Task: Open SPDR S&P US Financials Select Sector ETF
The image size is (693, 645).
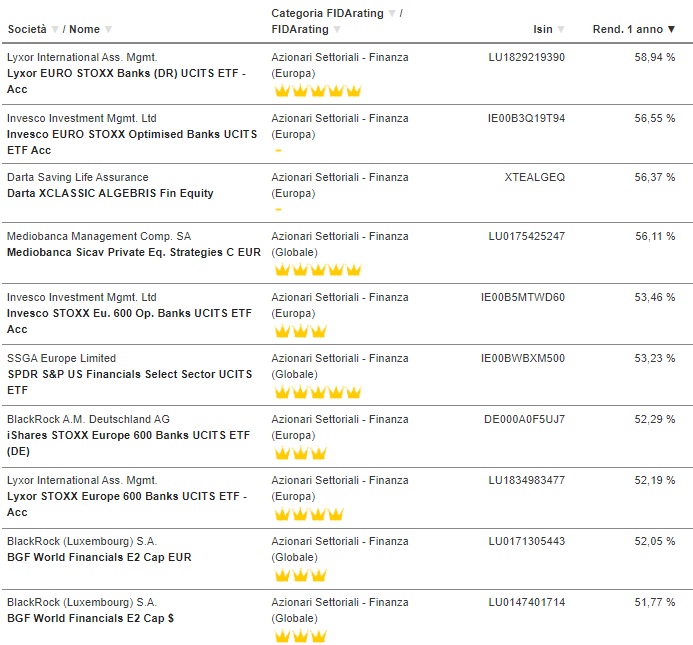Action: (129, 382)
